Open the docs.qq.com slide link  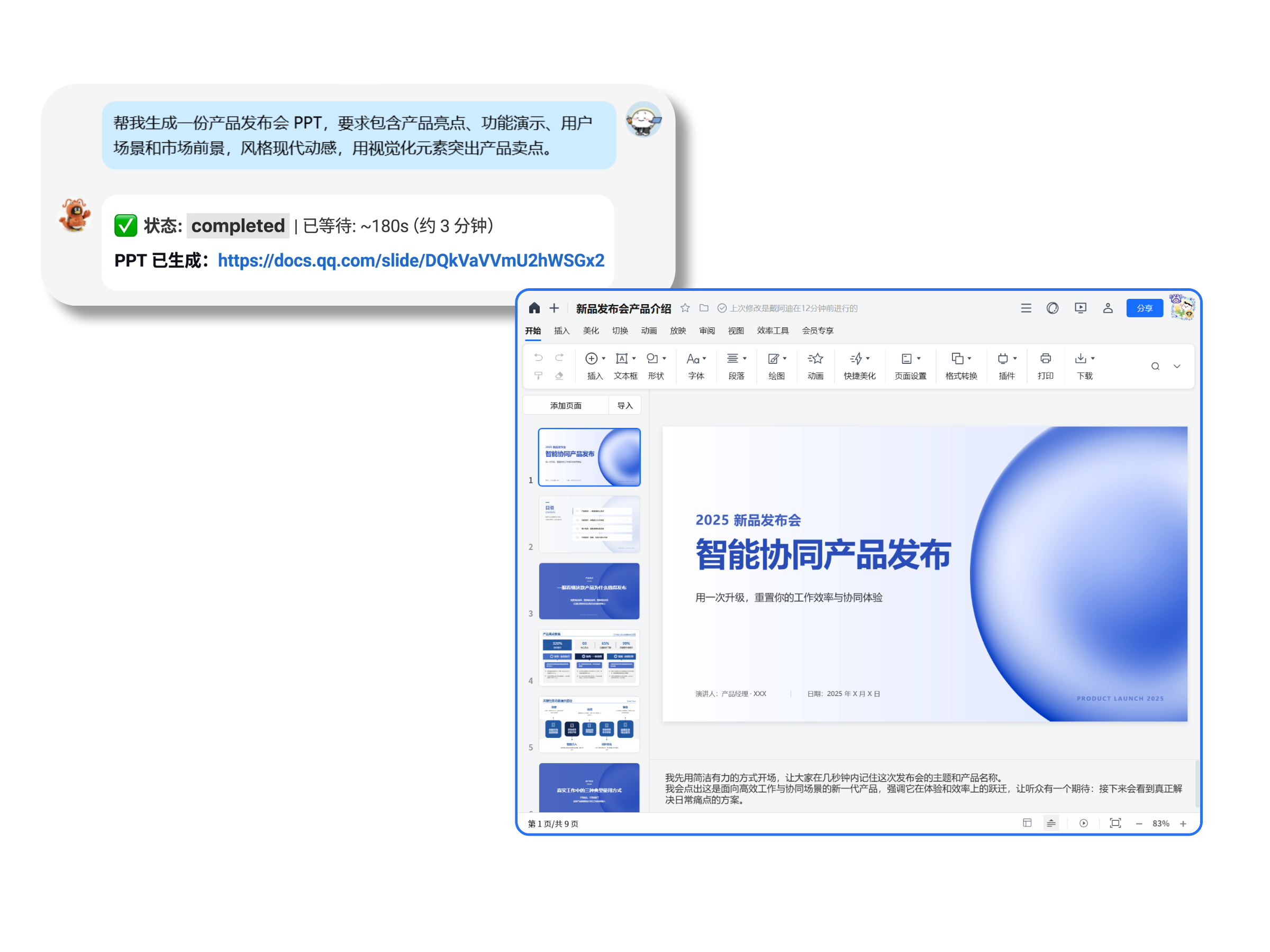[x=411, y=261]
